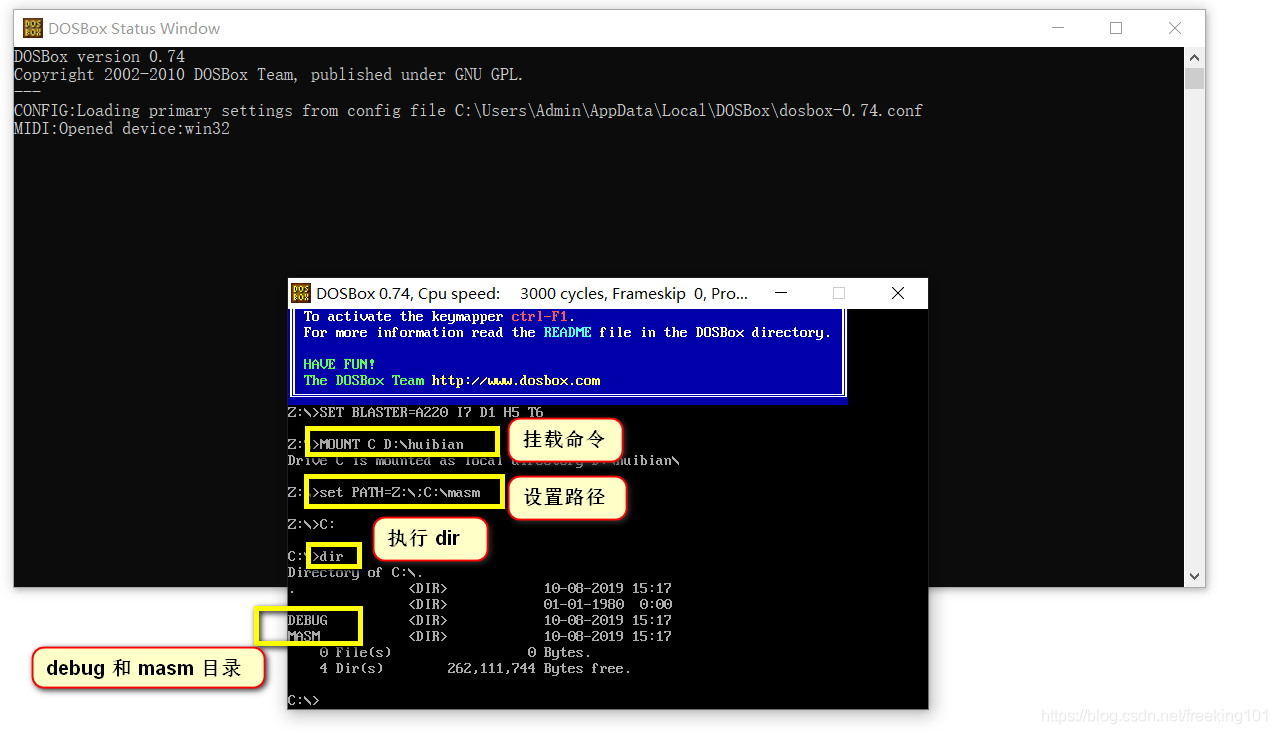This screenshot has height=734, width=1277.
Task: Click the http://www.dosbox.com address text
Action: [516, 380]
